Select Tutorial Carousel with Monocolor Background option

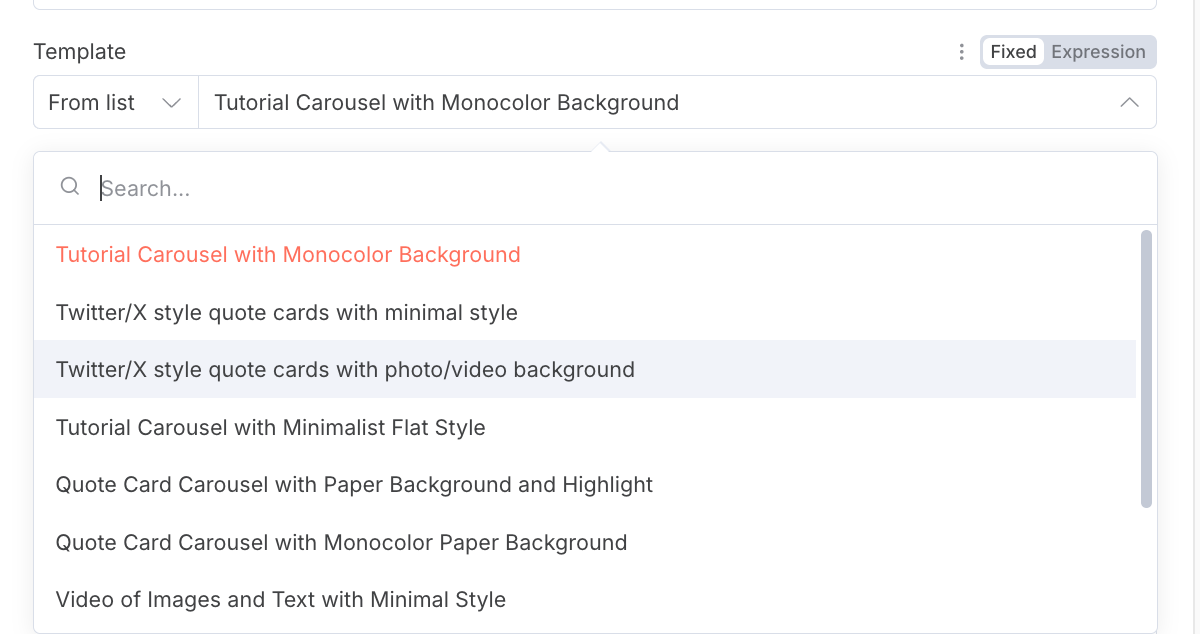pos(288,255)
